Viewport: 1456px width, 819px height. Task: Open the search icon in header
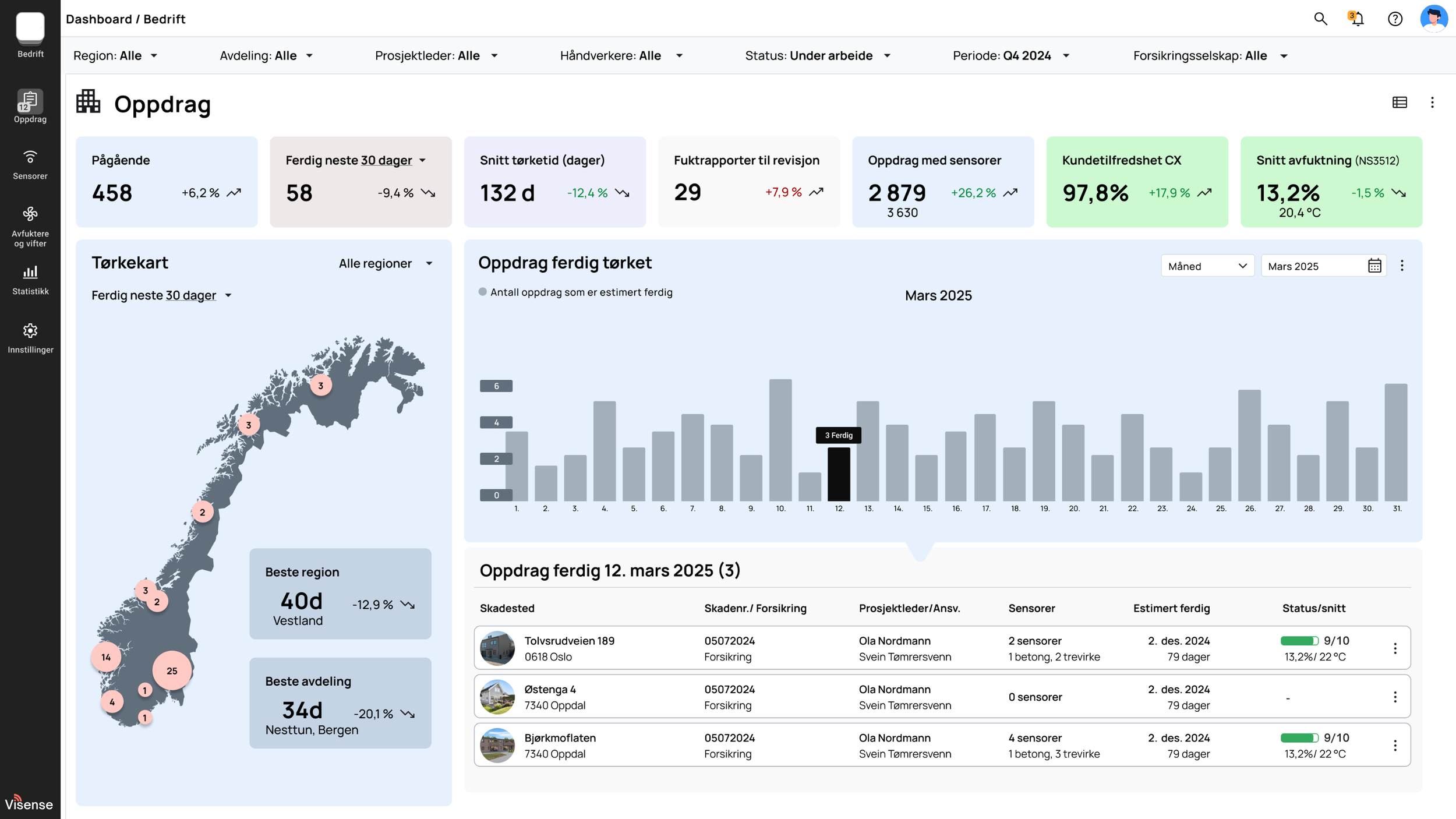point(1320,19)
